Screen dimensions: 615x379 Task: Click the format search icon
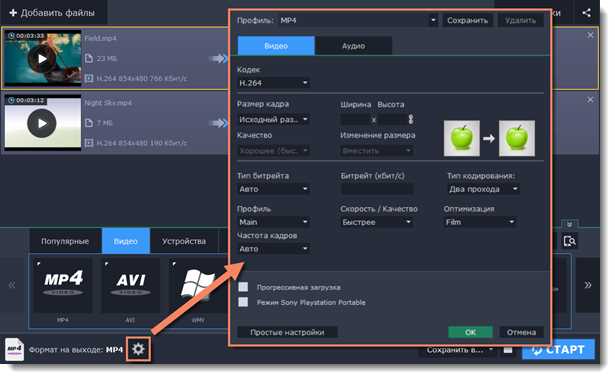pos(569,241)
